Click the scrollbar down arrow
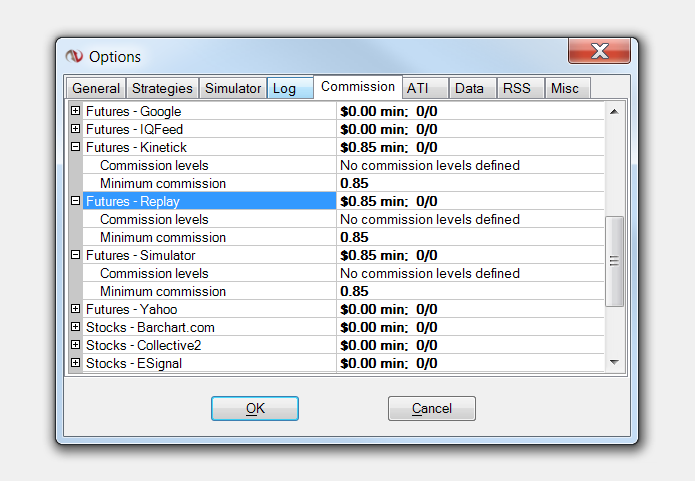The image size is (695, 481). [614, 362]
